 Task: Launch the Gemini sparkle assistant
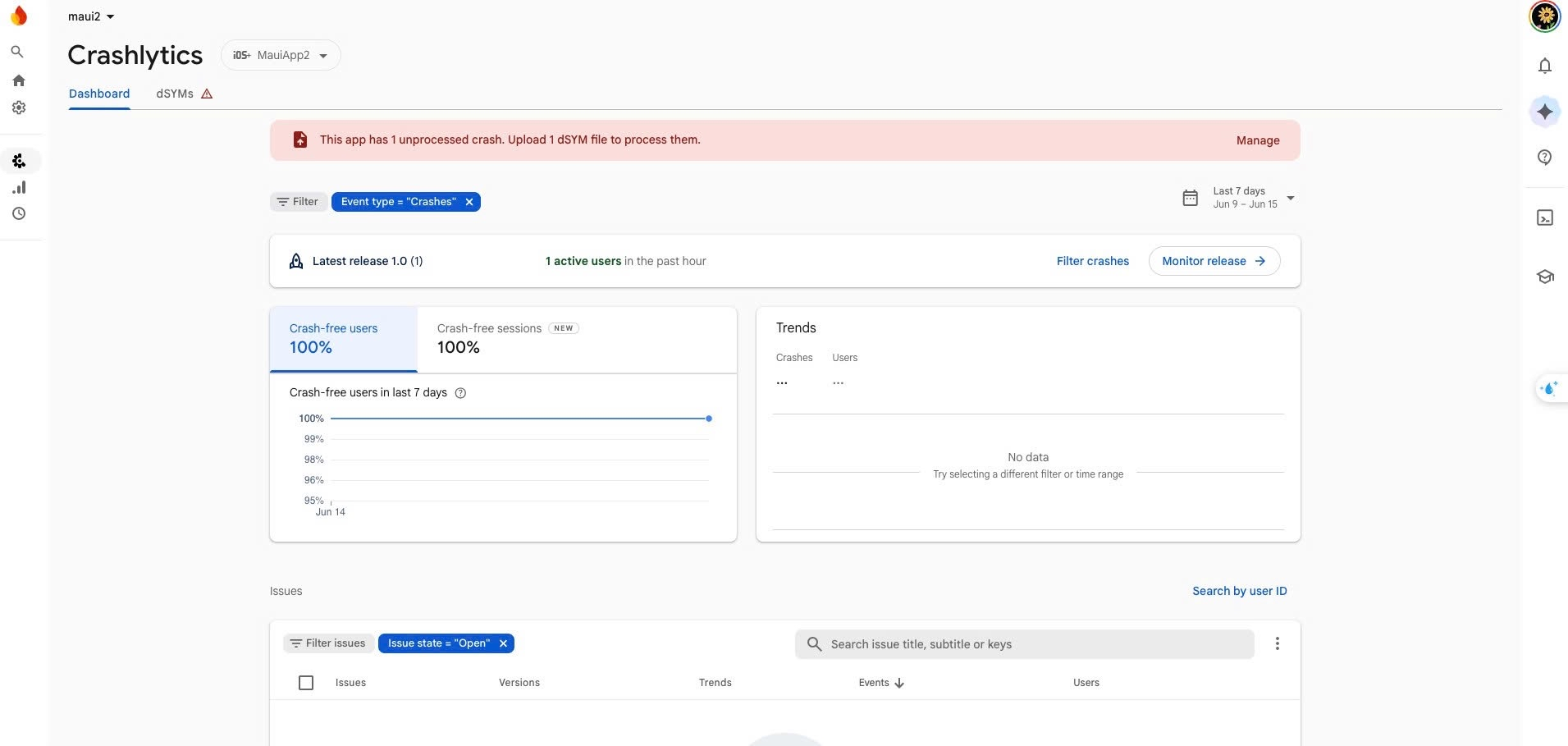[x=1545, y=112]
